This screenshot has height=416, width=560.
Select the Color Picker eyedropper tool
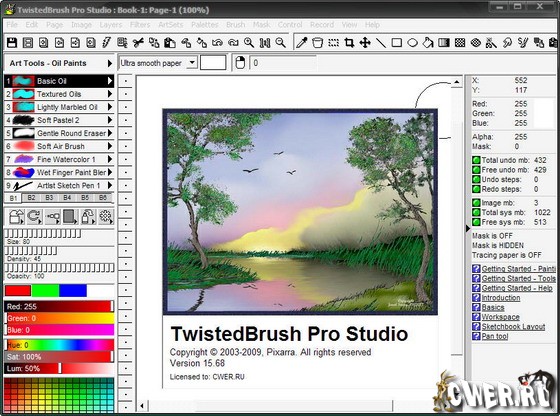click(301, 43)
